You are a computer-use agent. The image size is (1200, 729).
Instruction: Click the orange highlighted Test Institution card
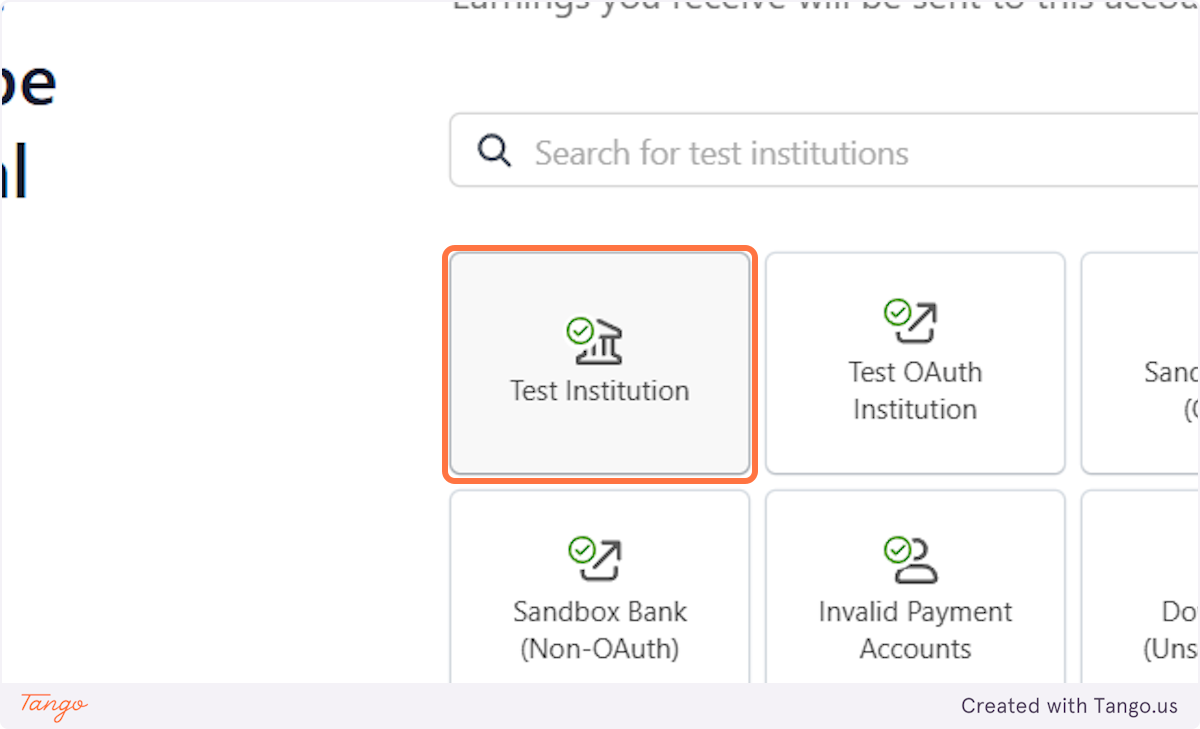click(x=600, y=364)
